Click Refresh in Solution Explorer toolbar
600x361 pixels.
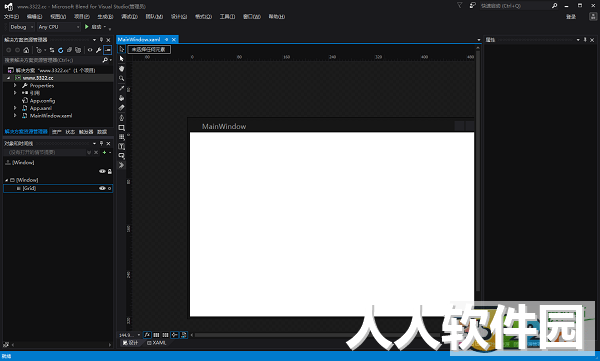coord(60,50)
